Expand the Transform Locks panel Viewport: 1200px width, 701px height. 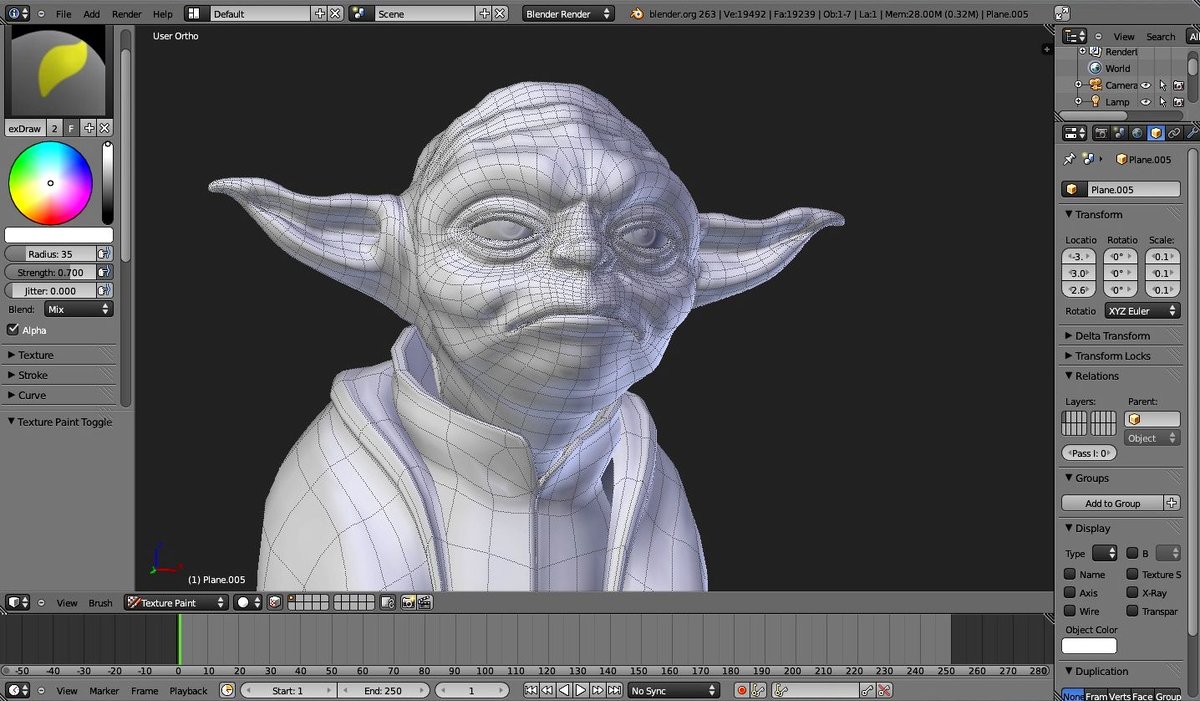click(1120, 356)
